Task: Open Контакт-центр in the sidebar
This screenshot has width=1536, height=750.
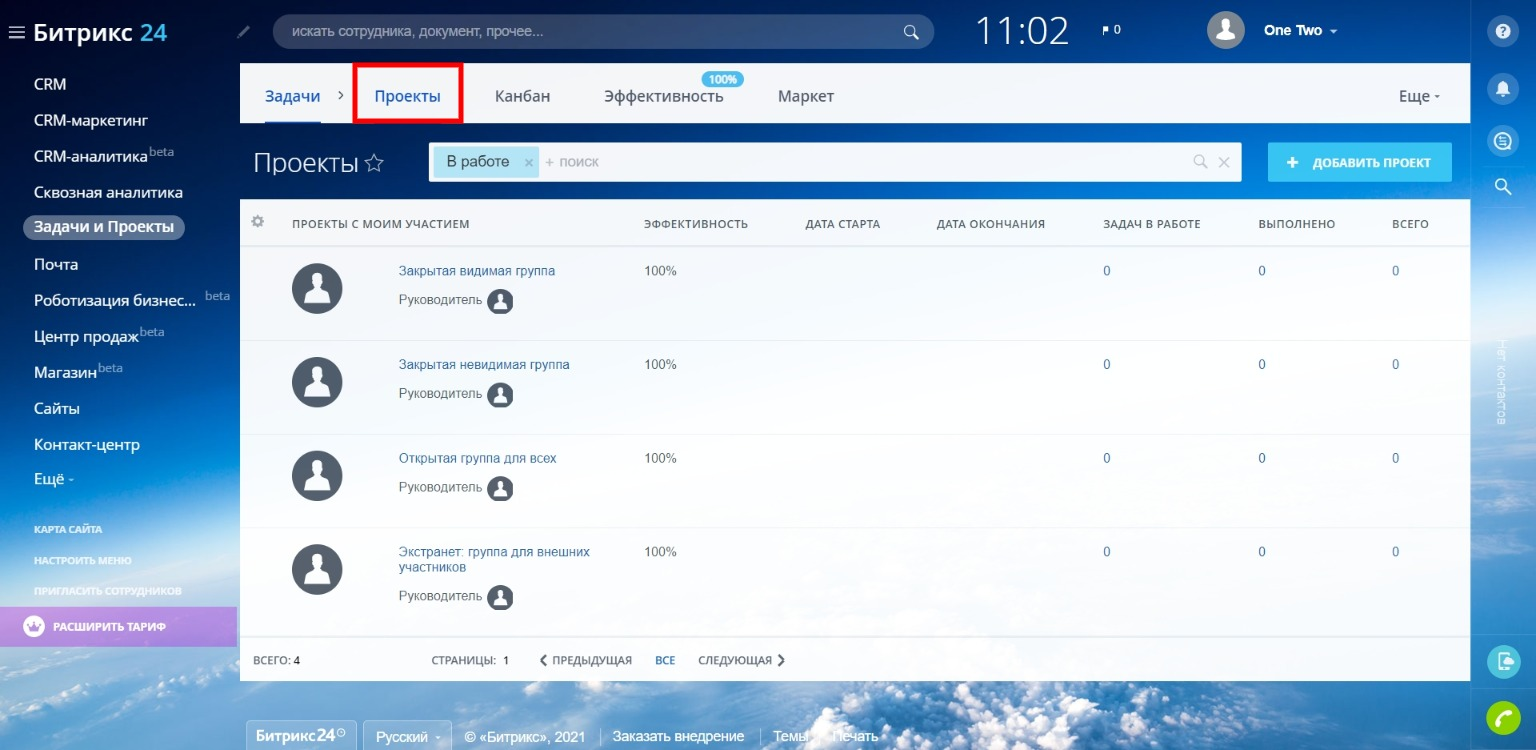Action: point(87,444)
